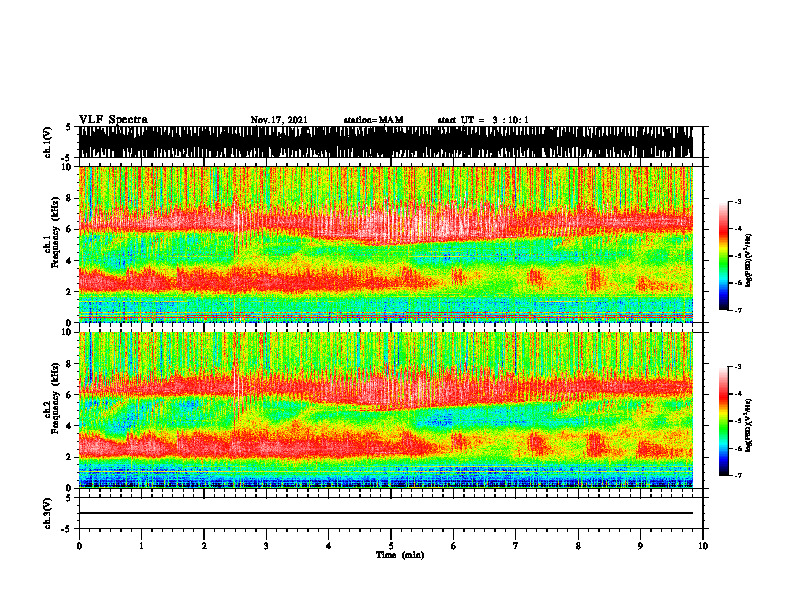This screenshot has width=792, height=612.
Task: Click tick label "4" on the time axis
Action: click(329, 546)
